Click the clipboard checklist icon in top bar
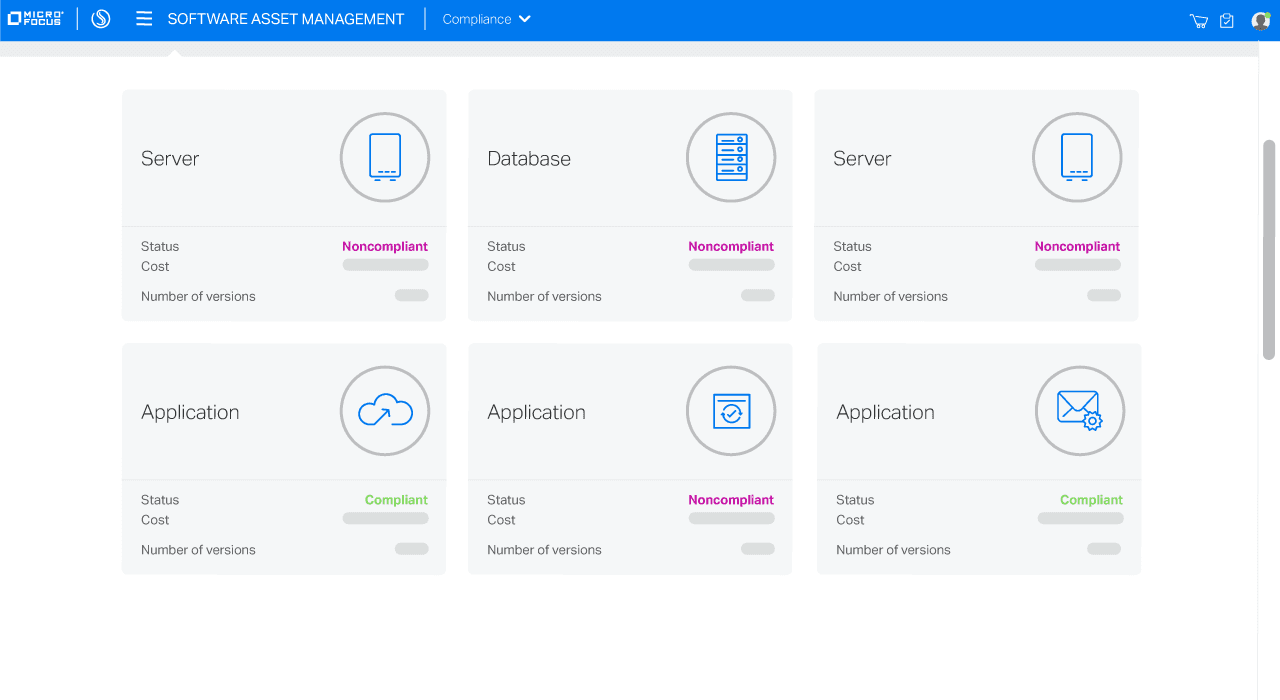The width and height of the screenshot is (1280, 700). pos(1226,19)
